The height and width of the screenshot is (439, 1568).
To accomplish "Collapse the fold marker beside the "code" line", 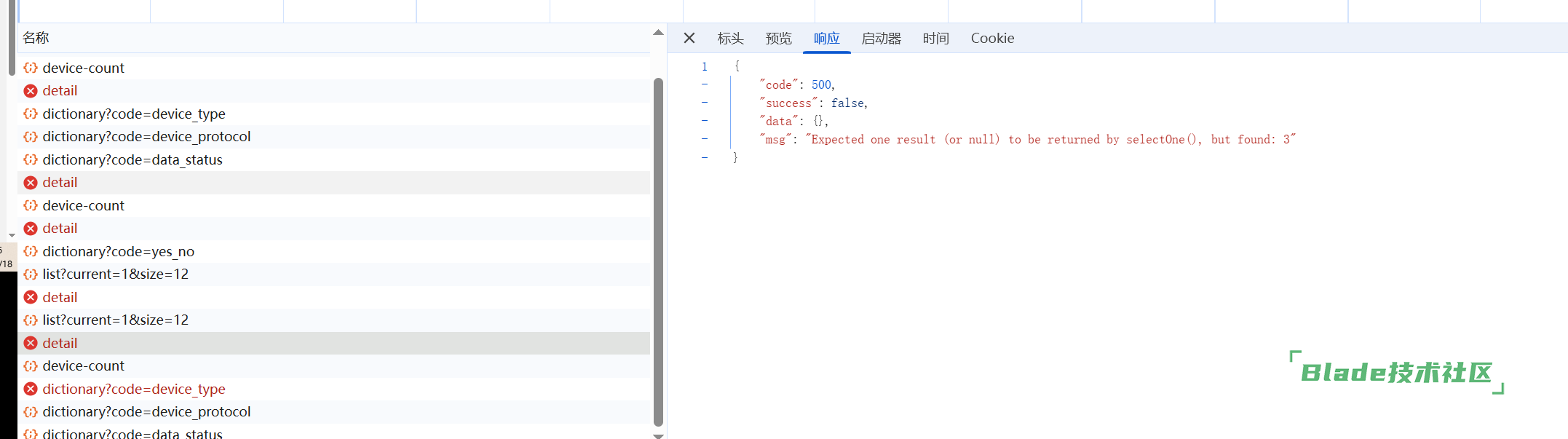I will coord(705,84).
